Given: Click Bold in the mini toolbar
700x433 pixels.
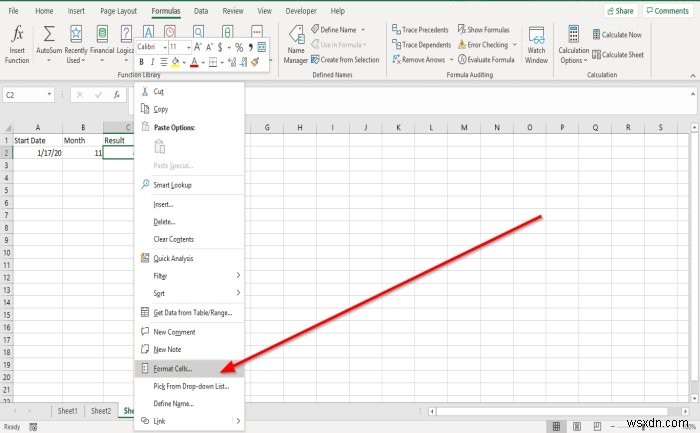Looking at the screenshot, I should click(141, 62).
